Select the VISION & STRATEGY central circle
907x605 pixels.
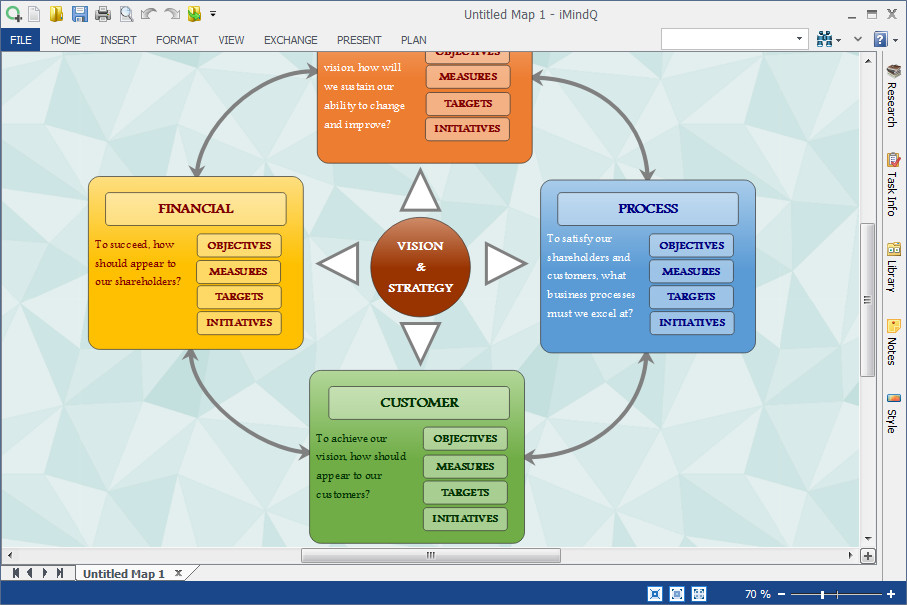[421, 267]
